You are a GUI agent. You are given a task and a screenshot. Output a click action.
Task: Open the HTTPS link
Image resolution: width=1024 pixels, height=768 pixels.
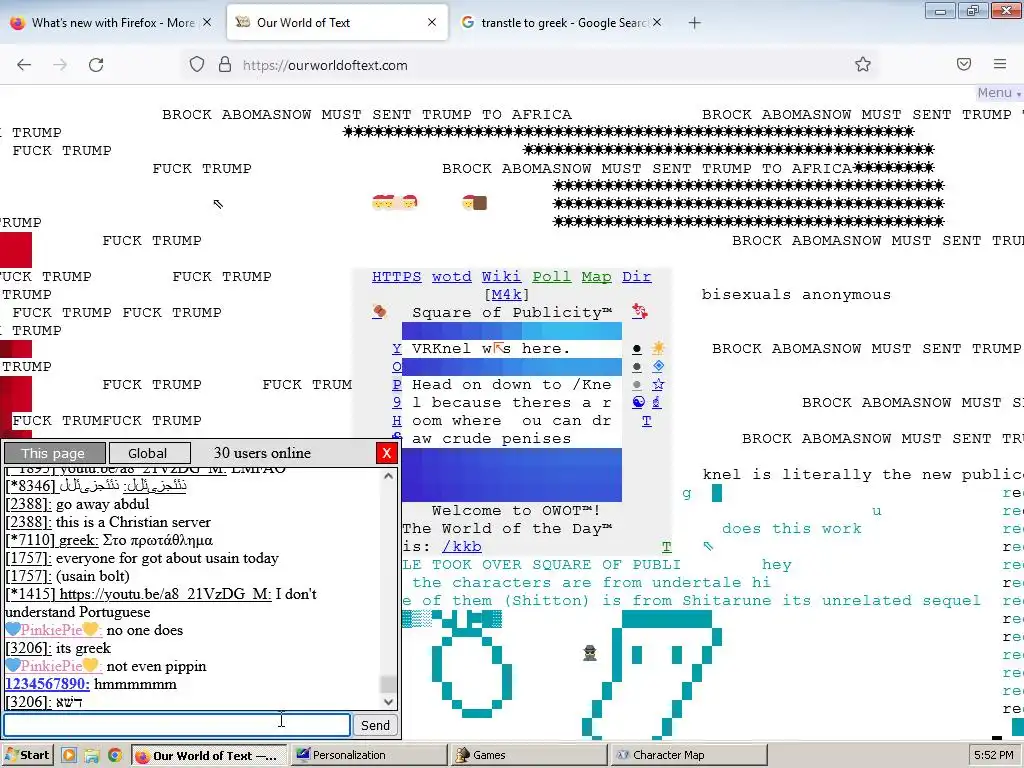click(x=396, y=276)
